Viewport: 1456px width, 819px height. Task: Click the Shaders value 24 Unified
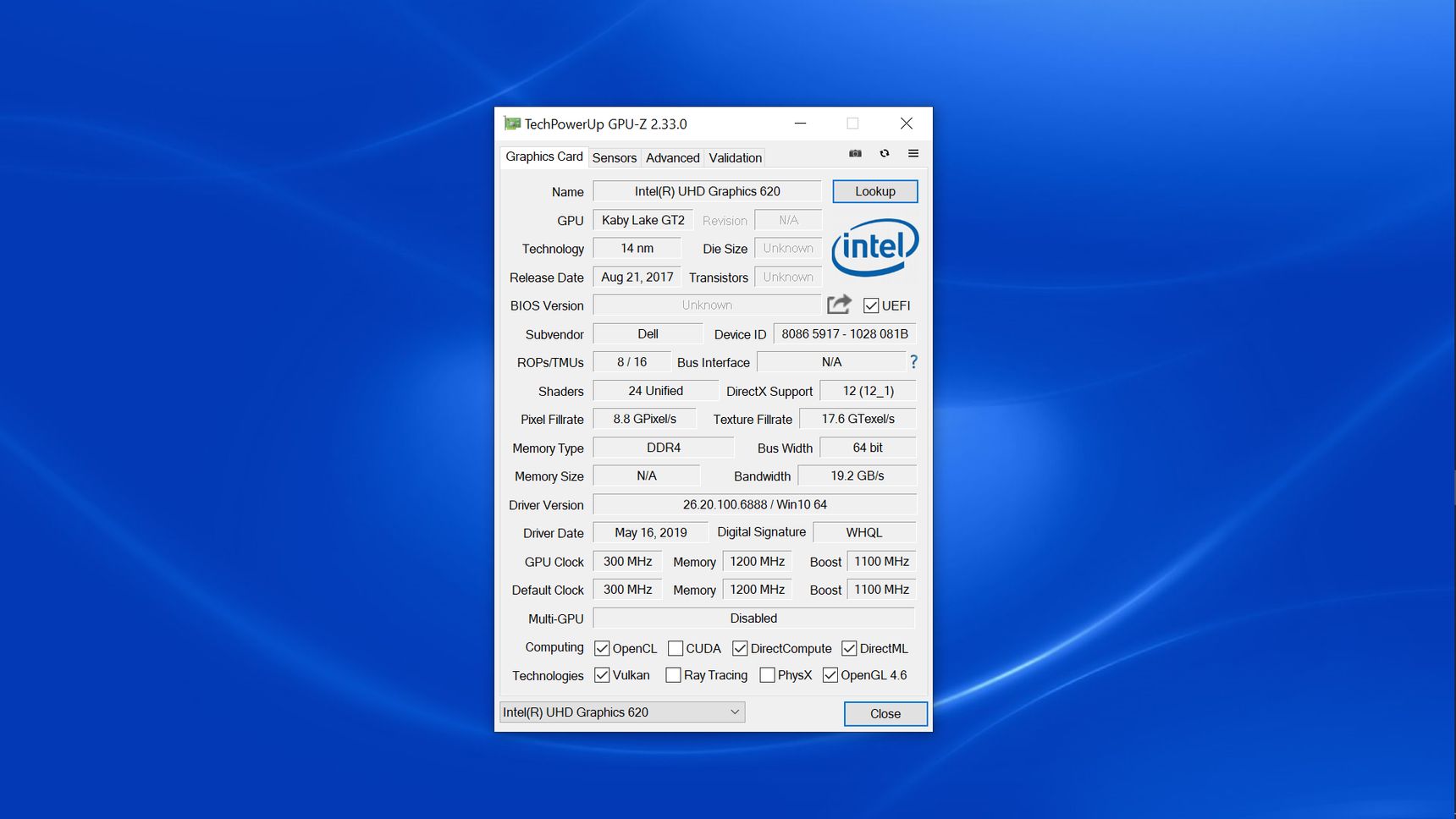click(656, 390)
